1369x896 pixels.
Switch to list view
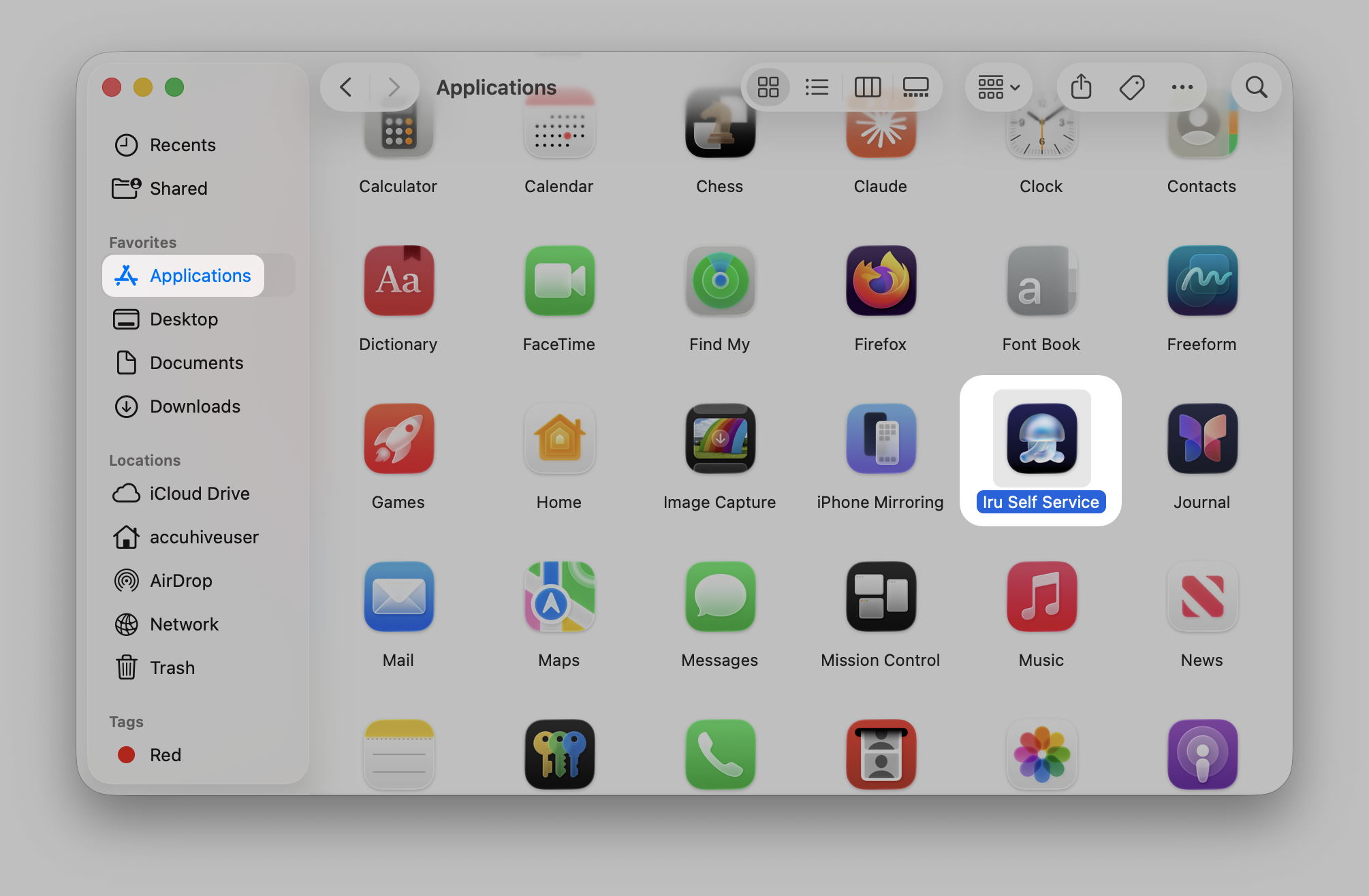817,87
